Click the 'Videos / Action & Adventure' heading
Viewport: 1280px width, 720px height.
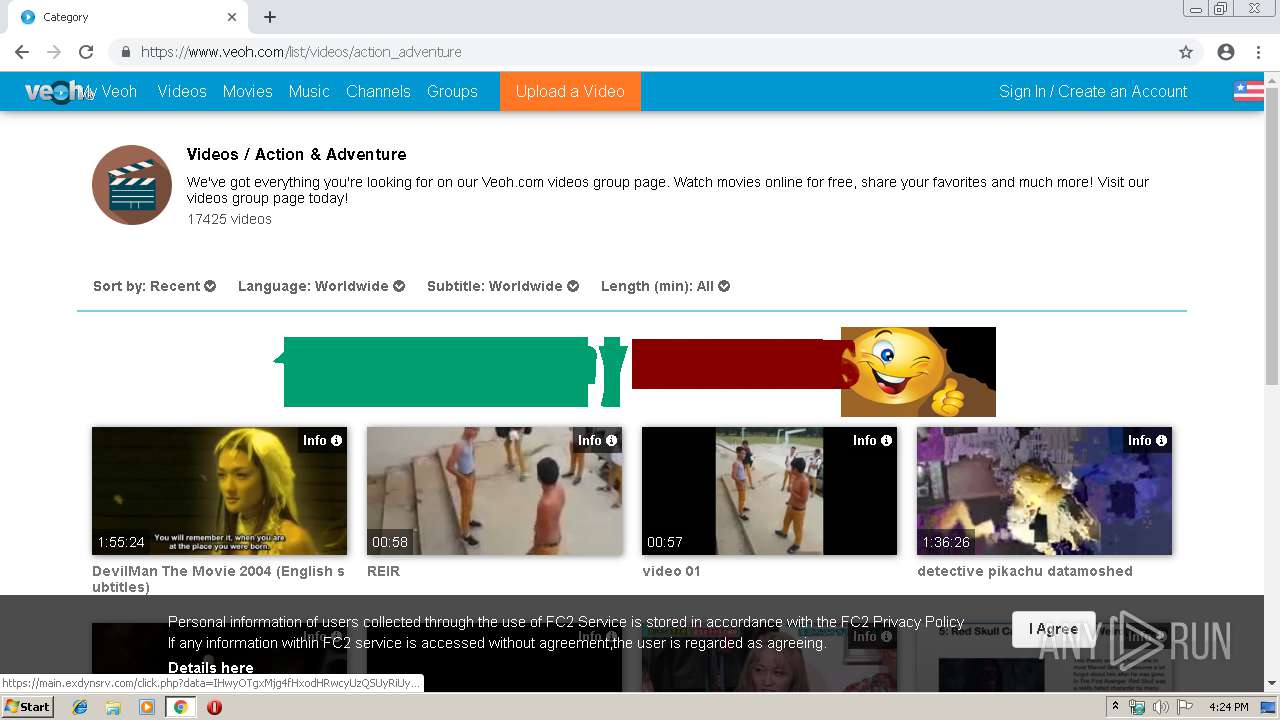point(296,154)
